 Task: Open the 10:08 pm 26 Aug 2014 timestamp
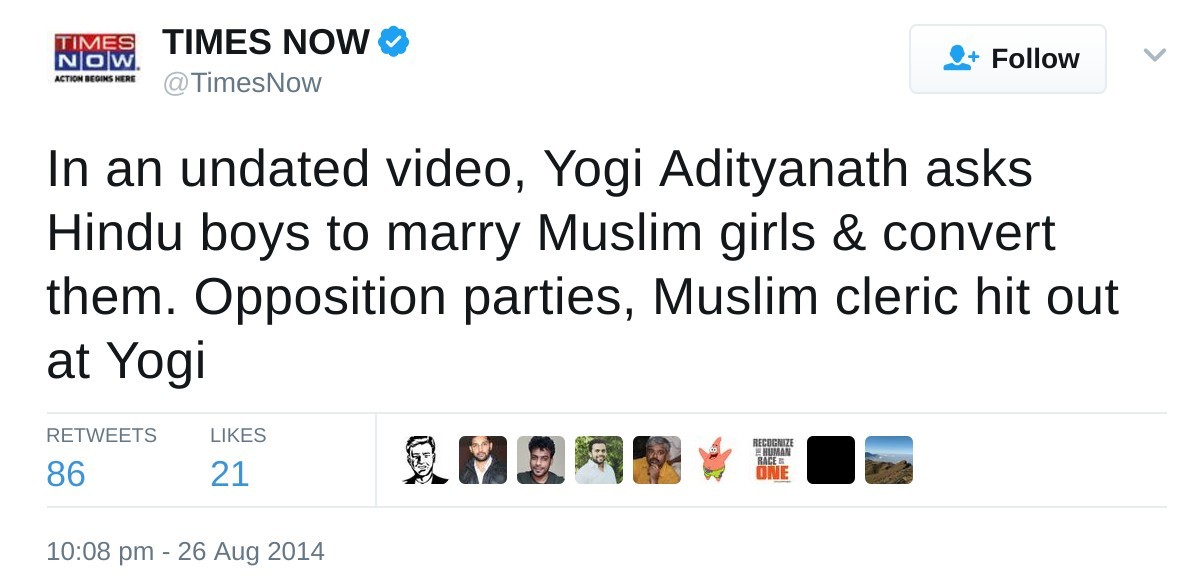[186, 551]
